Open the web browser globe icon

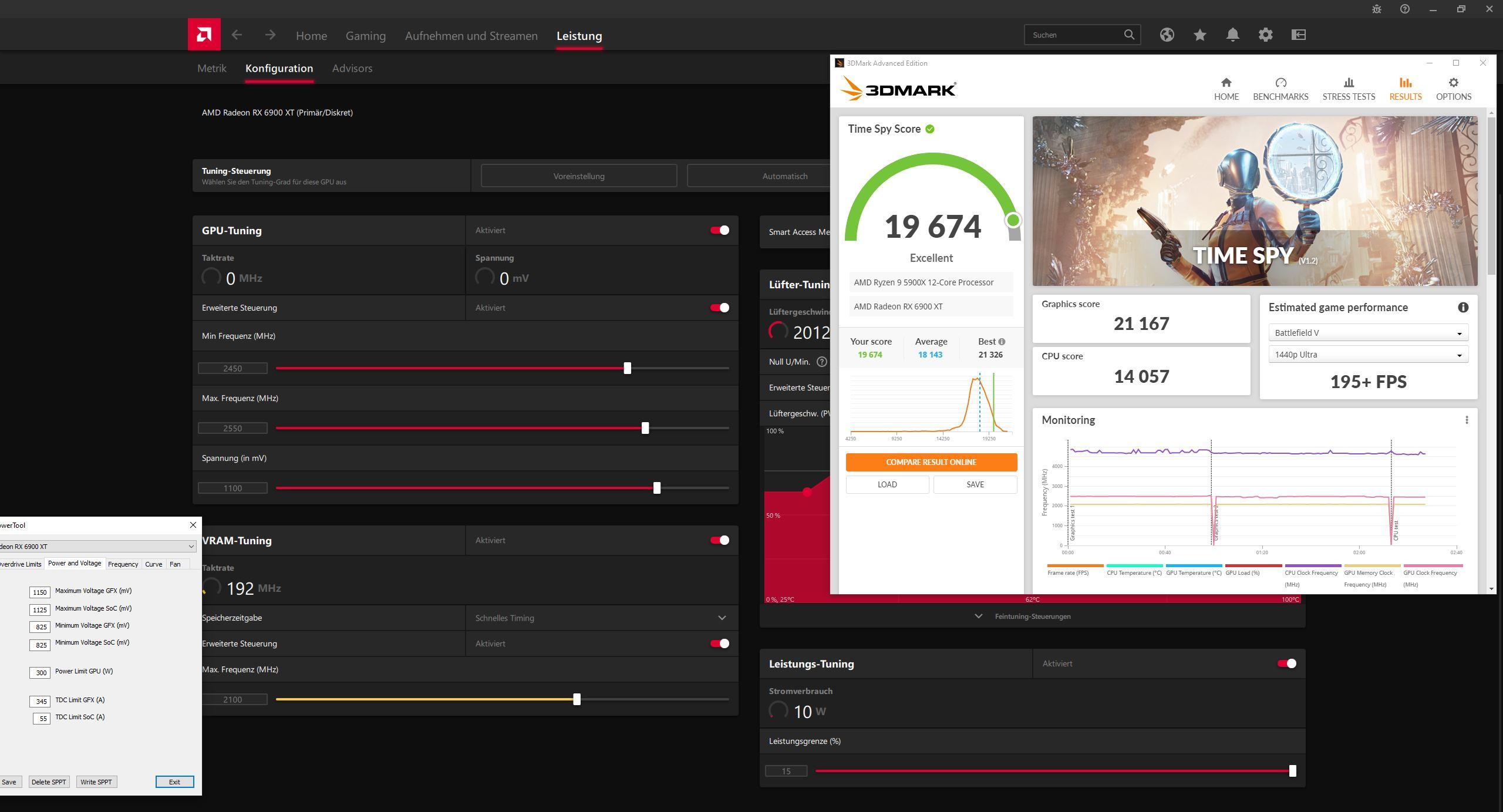coord(1167,35)
